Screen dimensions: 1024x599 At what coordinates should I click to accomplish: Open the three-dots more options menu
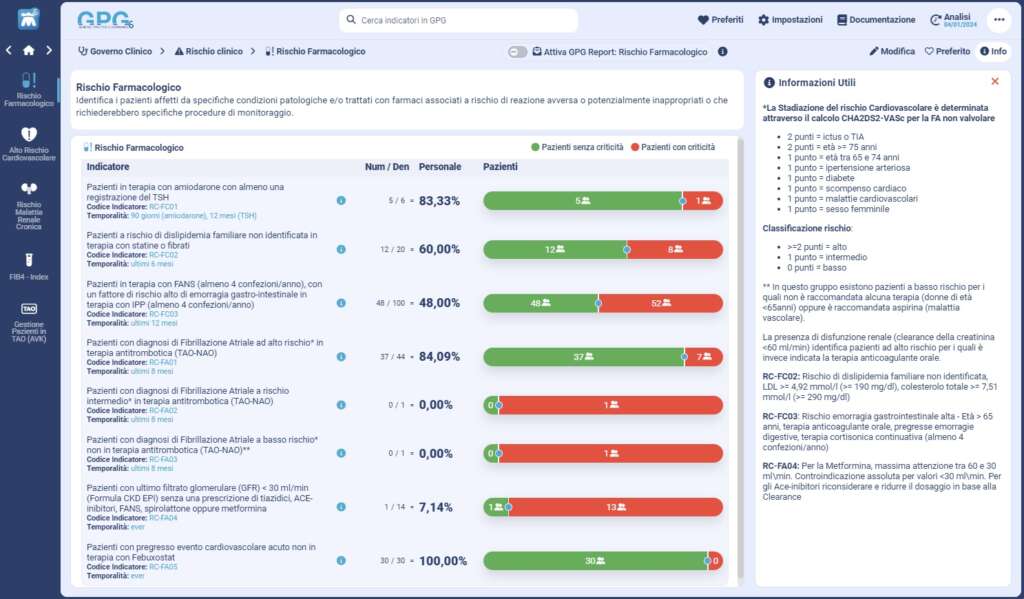(997, 20)
